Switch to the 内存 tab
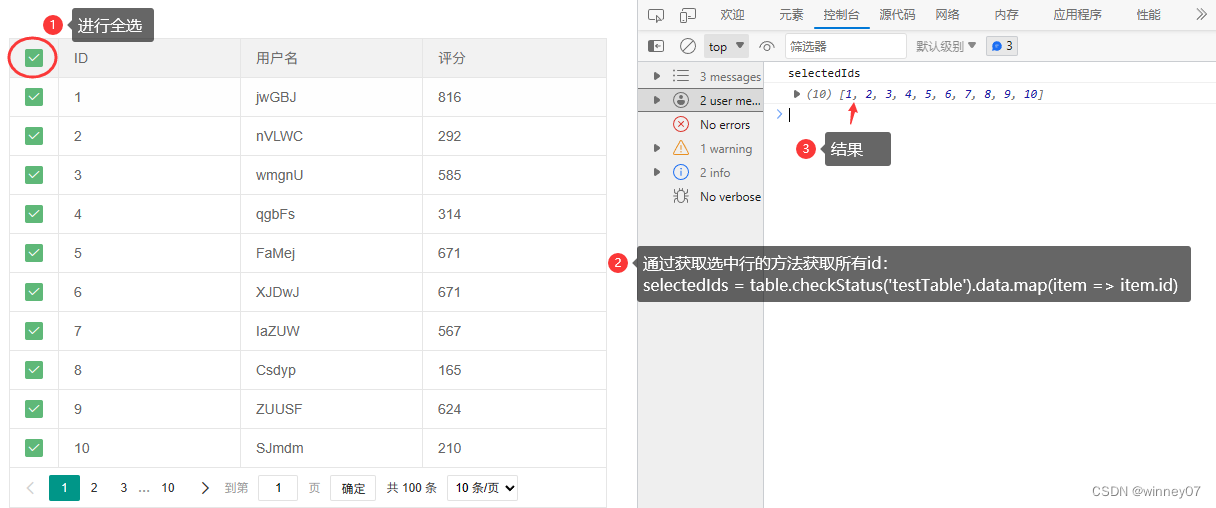 coord(1006,15)
